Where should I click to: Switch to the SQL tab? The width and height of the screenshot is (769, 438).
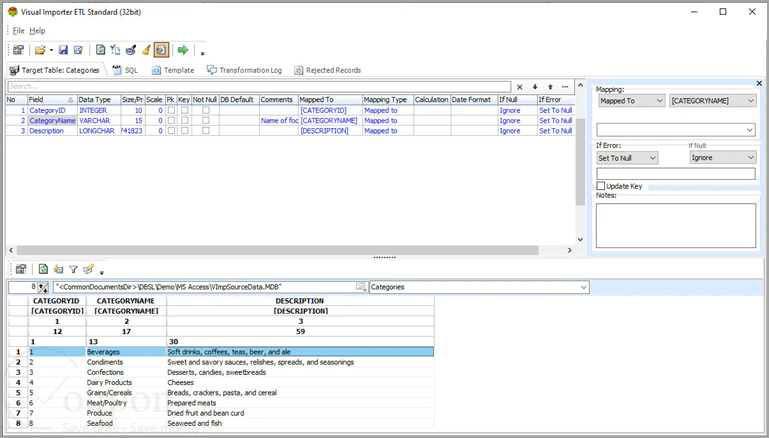125,70
